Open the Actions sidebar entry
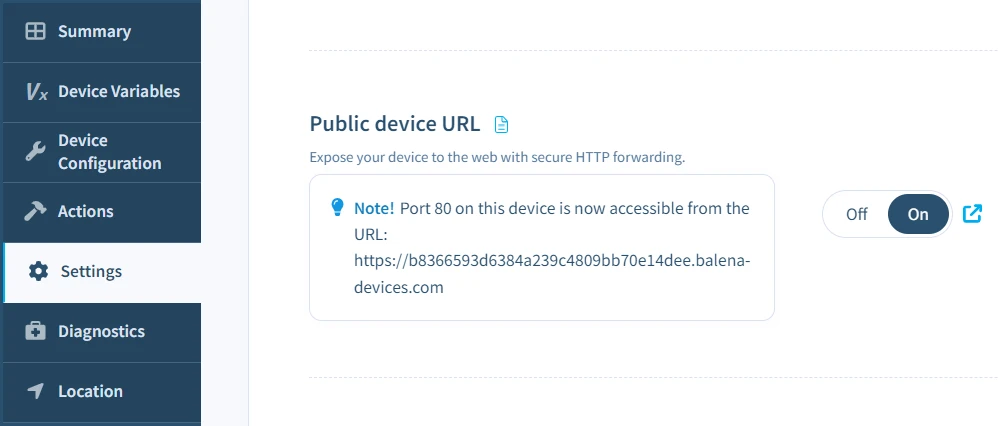This screenshot has height=426, width=998. [86, 211]
